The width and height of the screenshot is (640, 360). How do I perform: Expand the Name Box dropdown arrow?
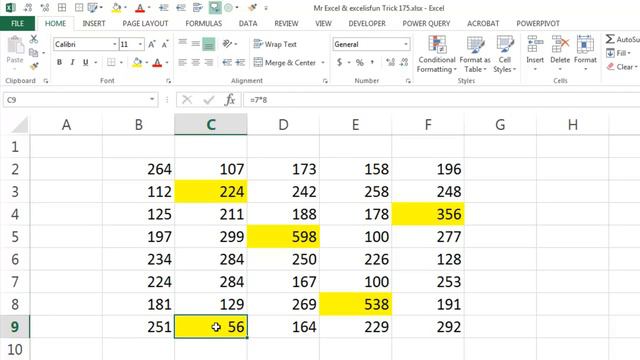point(152,99)
